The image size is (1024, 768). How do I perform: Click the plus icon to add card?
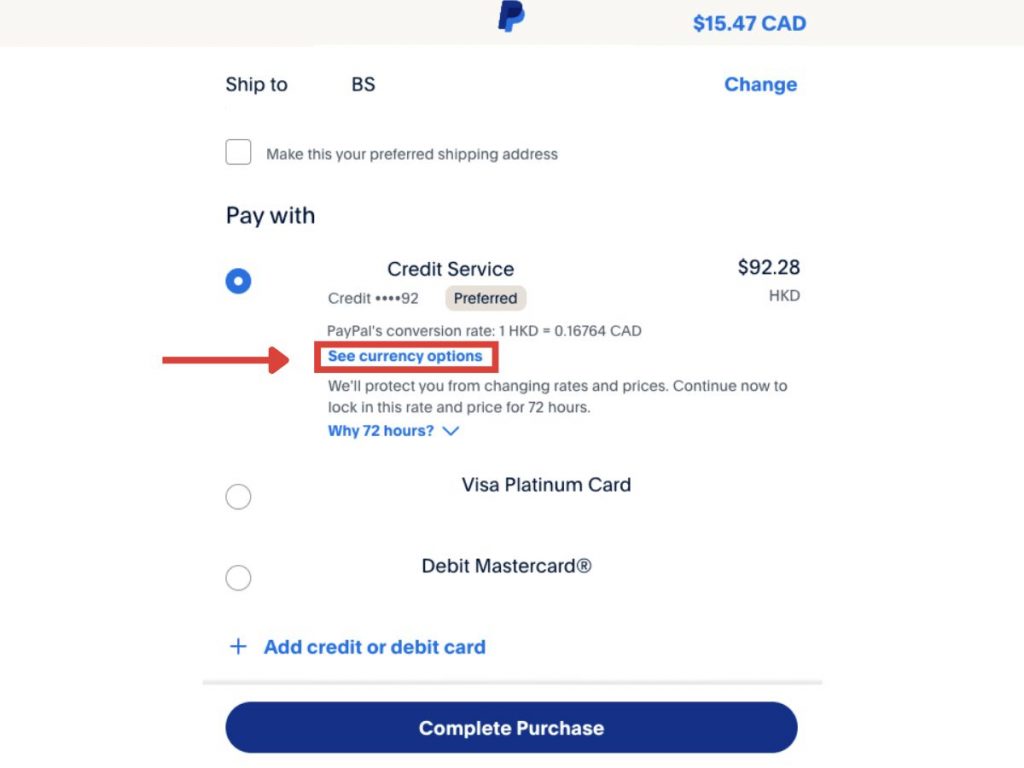coord(238,647)
